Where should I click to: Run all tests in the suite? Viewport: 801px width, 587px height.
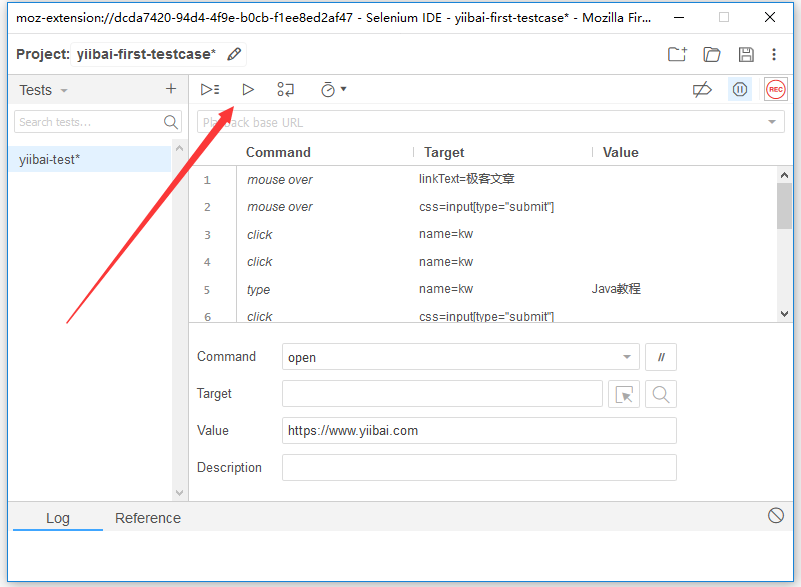tap(209, 89)
